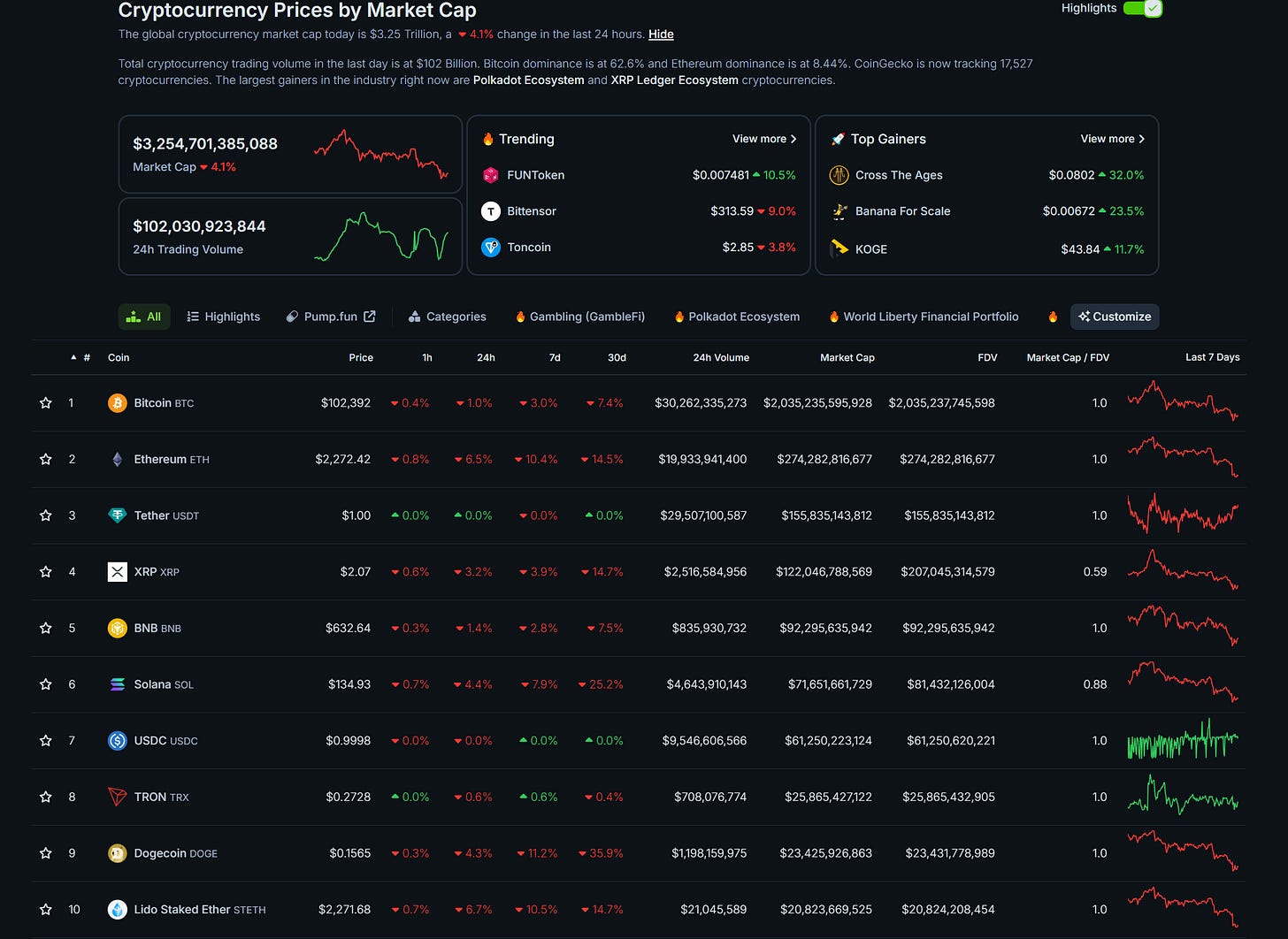This screenshot has width=1288, height=939.
Task: Sort table by 24h change column
Action: point(486,357)
